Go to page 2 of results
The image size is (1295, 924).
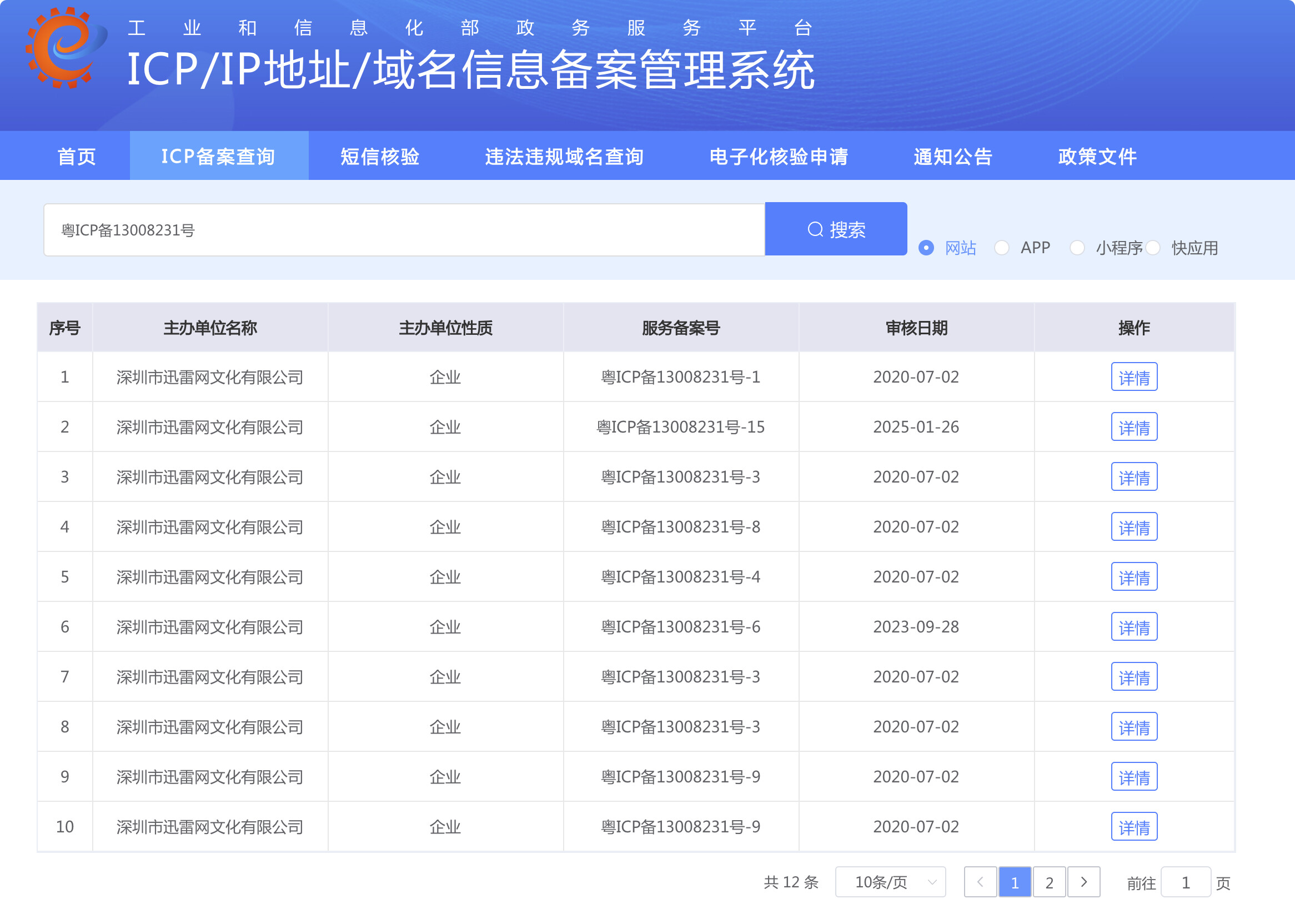click(1049, 882)
